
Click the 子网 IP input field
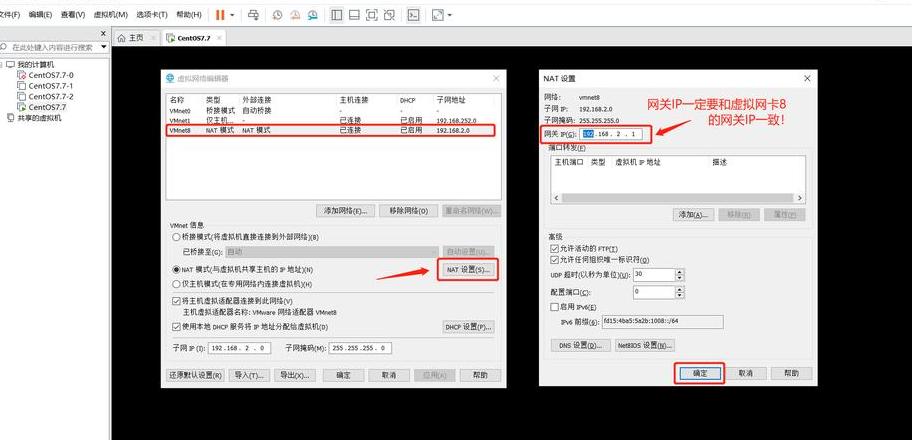238,348
